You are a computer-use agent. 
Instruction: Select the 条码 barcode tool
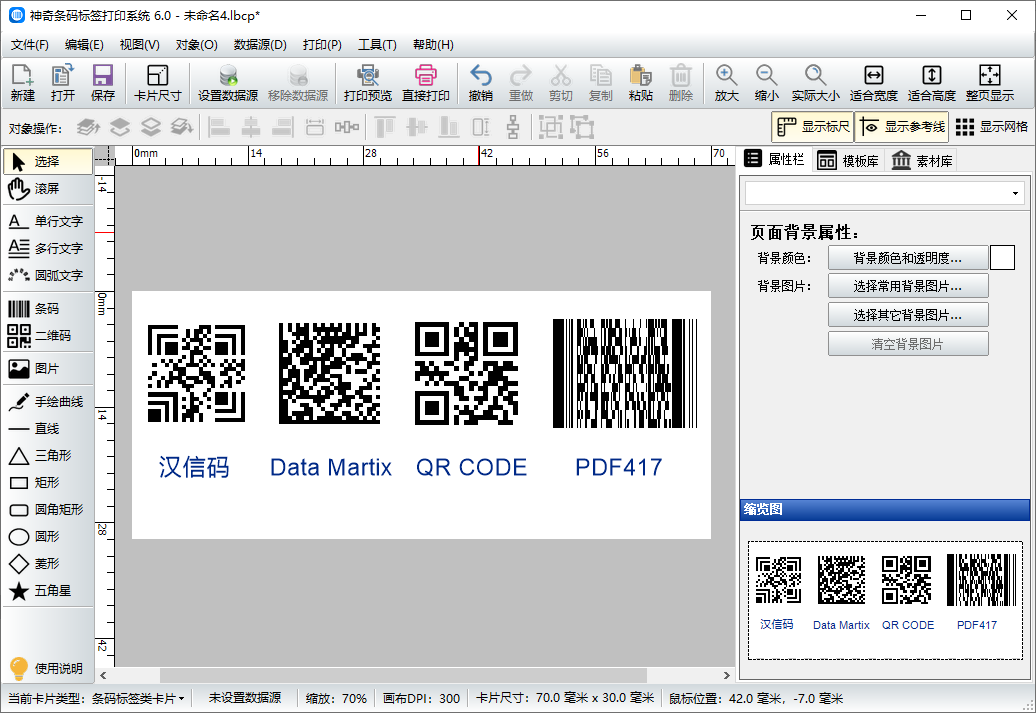48,309
